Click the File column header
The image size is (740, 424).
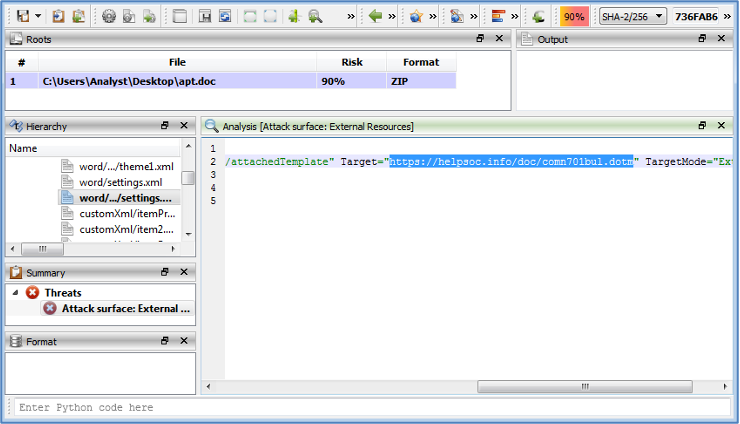177,62
